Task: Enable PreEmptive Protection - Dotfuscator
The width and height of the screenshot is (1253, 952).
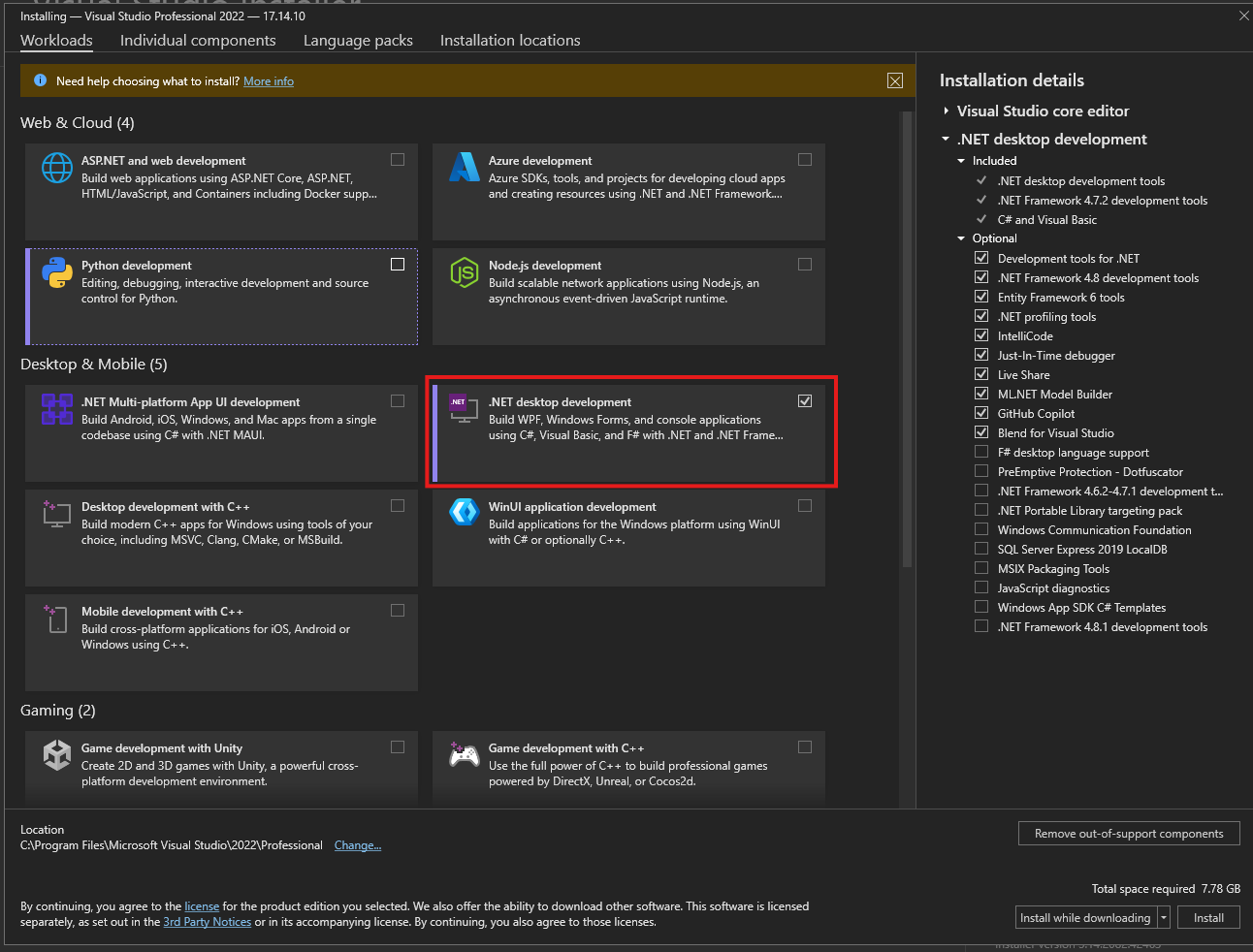Action: point(981,471)
